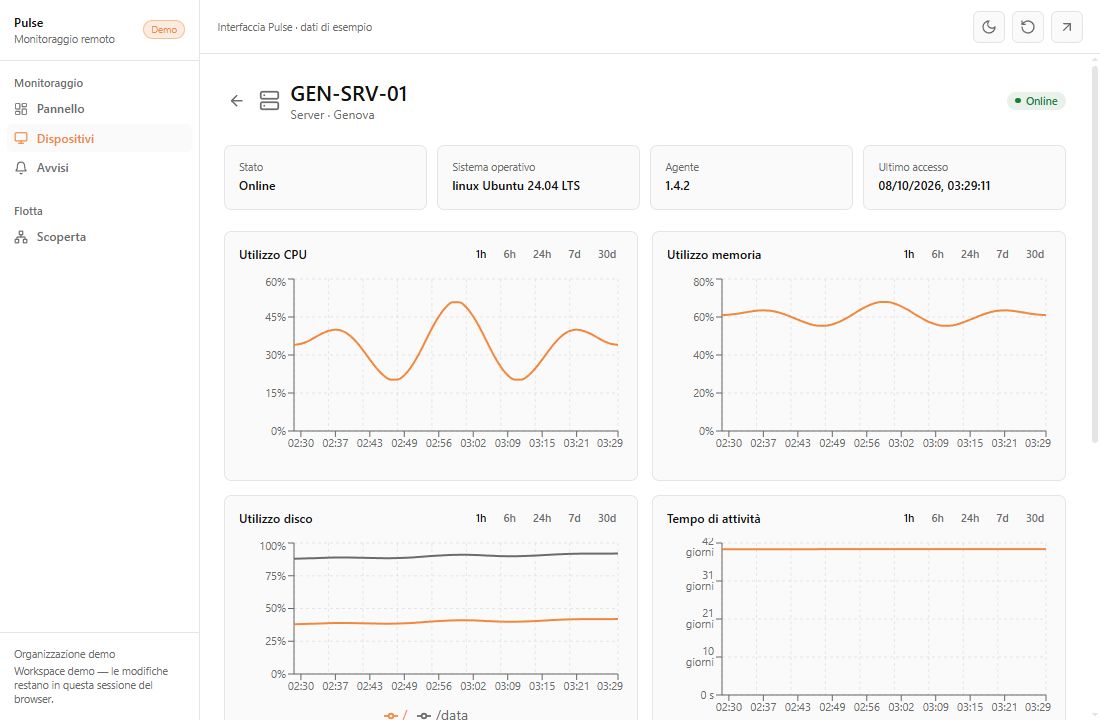Click the page vertical scrollbar
The image size is (1100, 720).
(x=1094, y=253)
